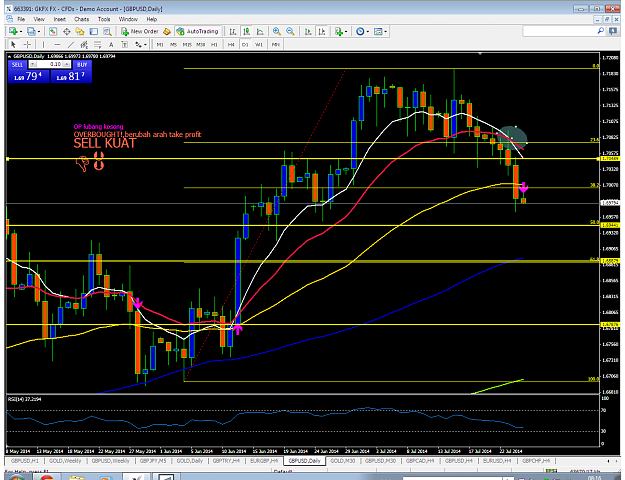Select the Equidistant Channel tool
Viewport: 625px width, 480px height.
pyautogui.click(x=84, y=44)
